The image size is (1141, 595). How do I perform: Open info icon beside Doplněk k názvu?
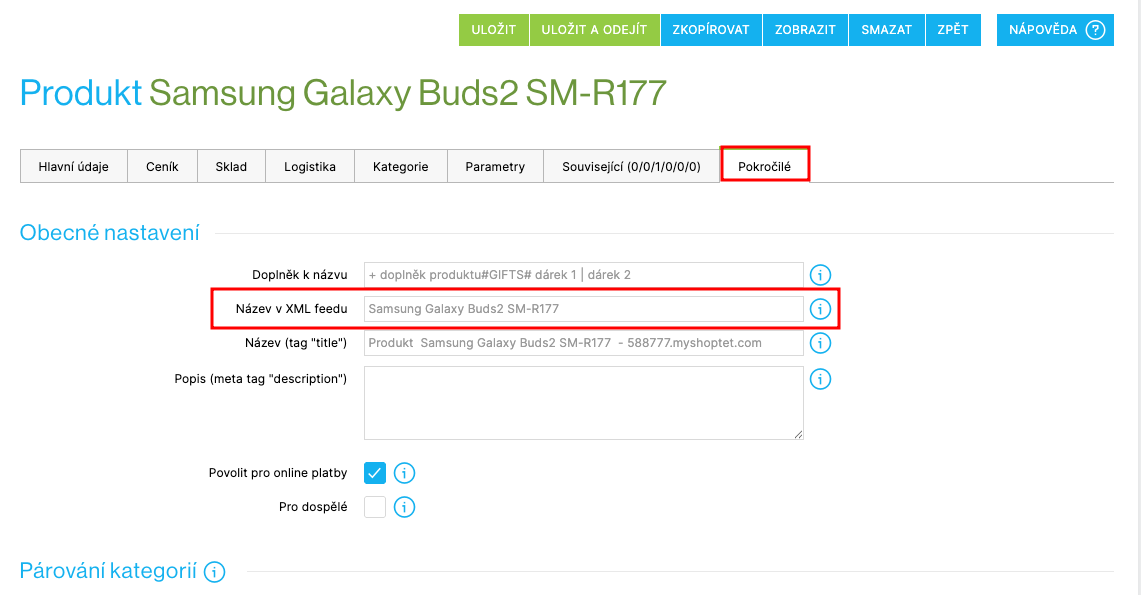click(x=820, y=275)
